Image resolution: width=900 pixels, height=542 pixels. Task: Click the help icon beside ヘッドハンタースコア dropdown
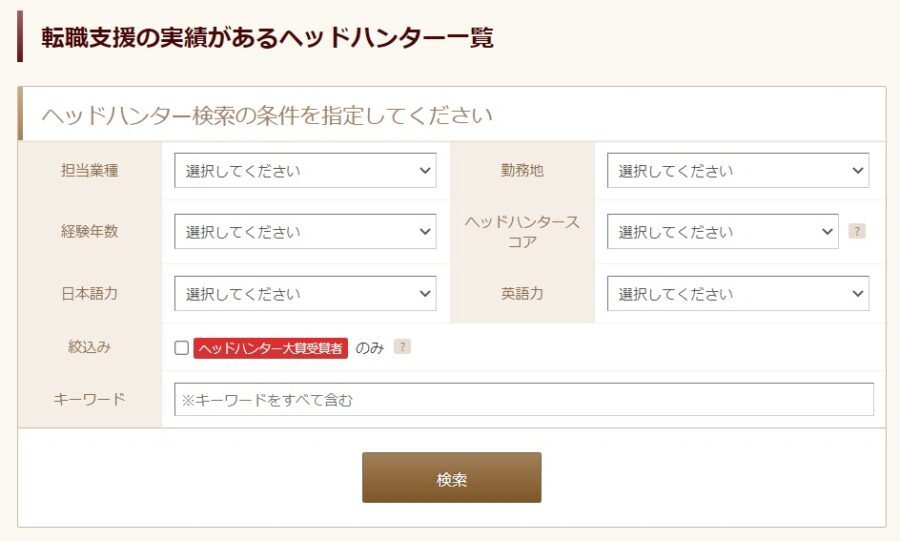[x=856, y=231]
